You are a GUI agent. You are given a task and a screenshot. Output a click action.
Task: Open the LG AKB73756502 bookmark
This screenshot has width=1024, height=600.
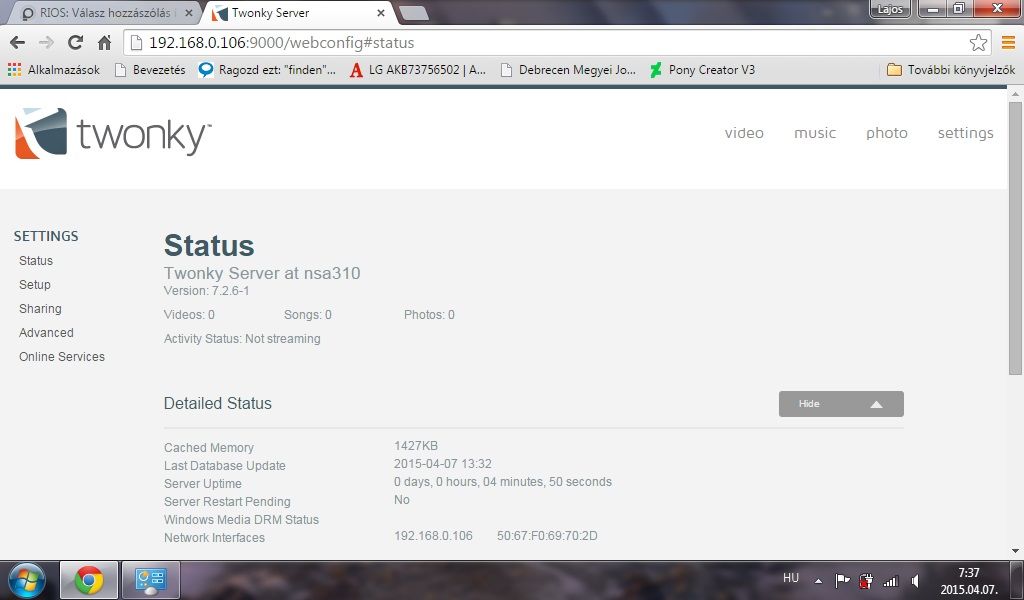(418, 70)
